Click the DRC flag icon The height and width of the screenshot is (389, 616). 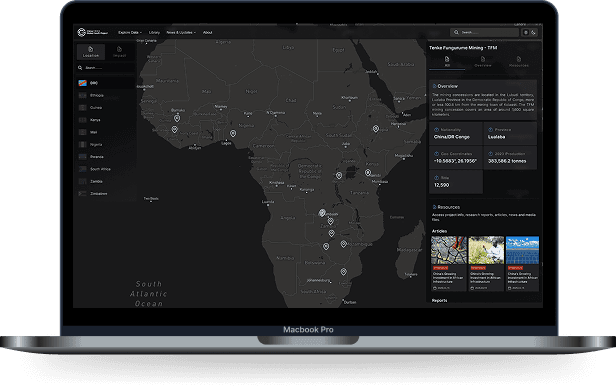[82, 83]
